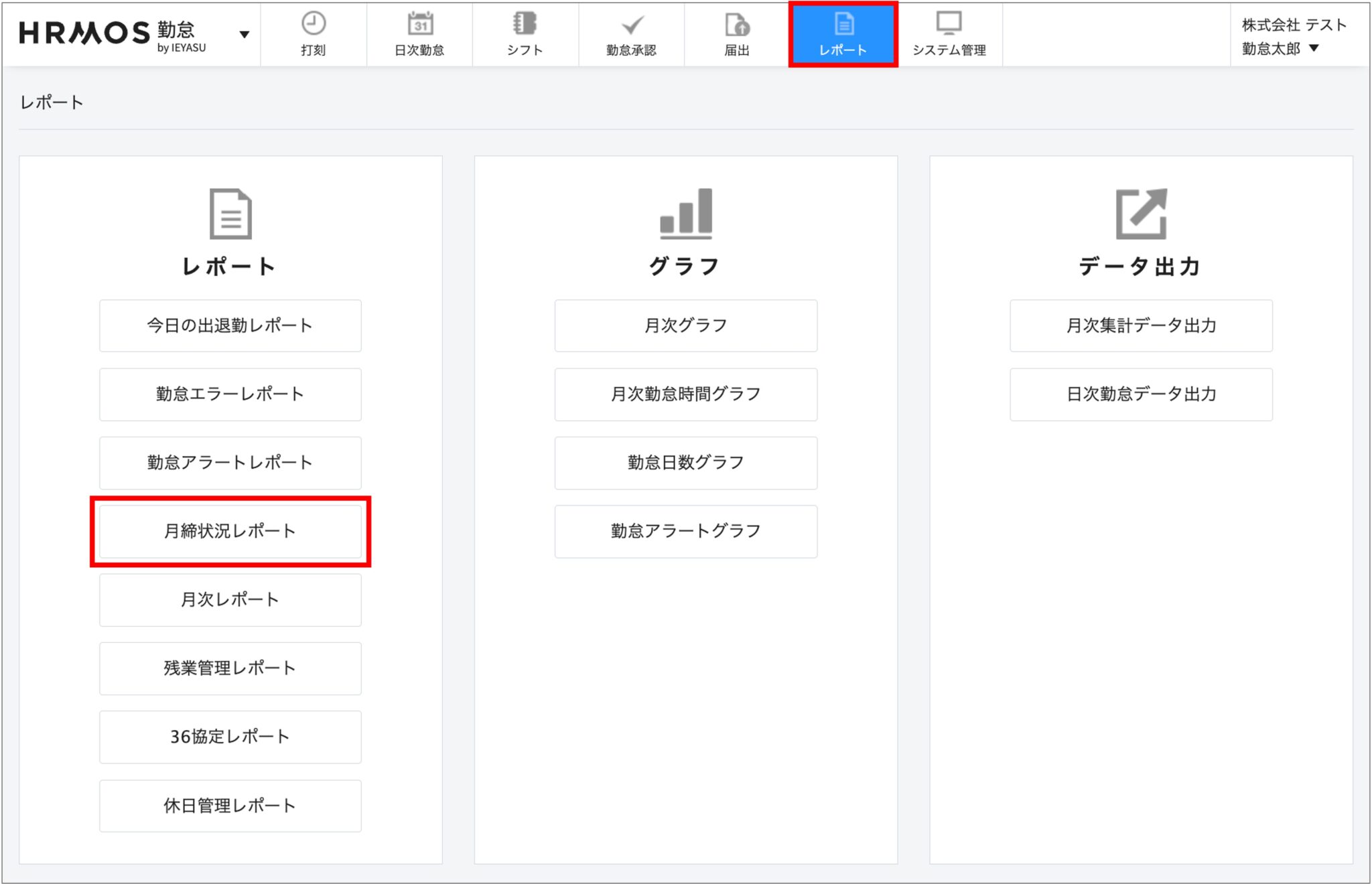Open 勤怠エラーレポート
1372x884 pixels.
point(230,394)
